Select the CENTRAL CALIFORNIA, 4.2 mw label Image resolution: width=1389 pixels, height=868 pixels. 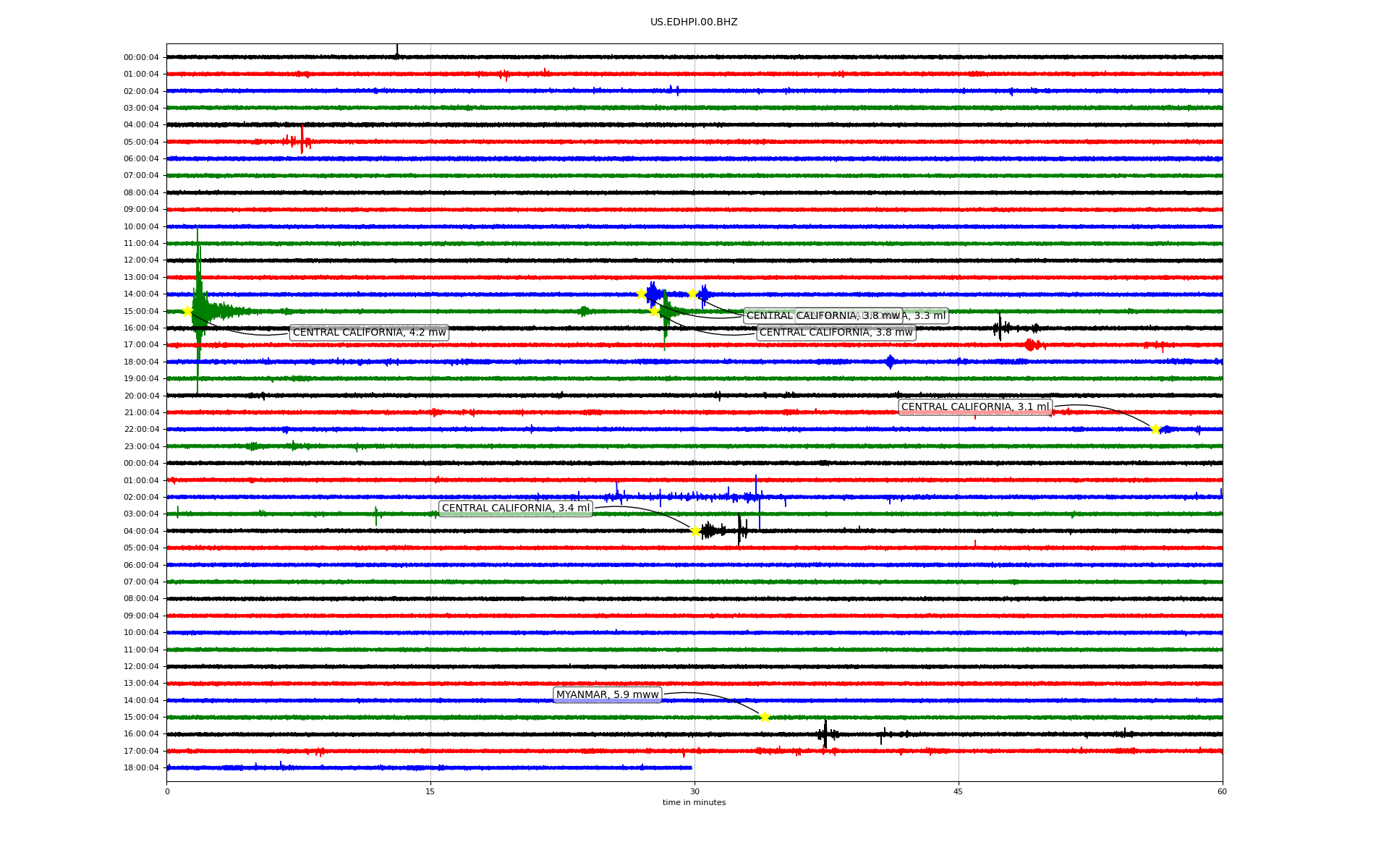coord(369,332)
